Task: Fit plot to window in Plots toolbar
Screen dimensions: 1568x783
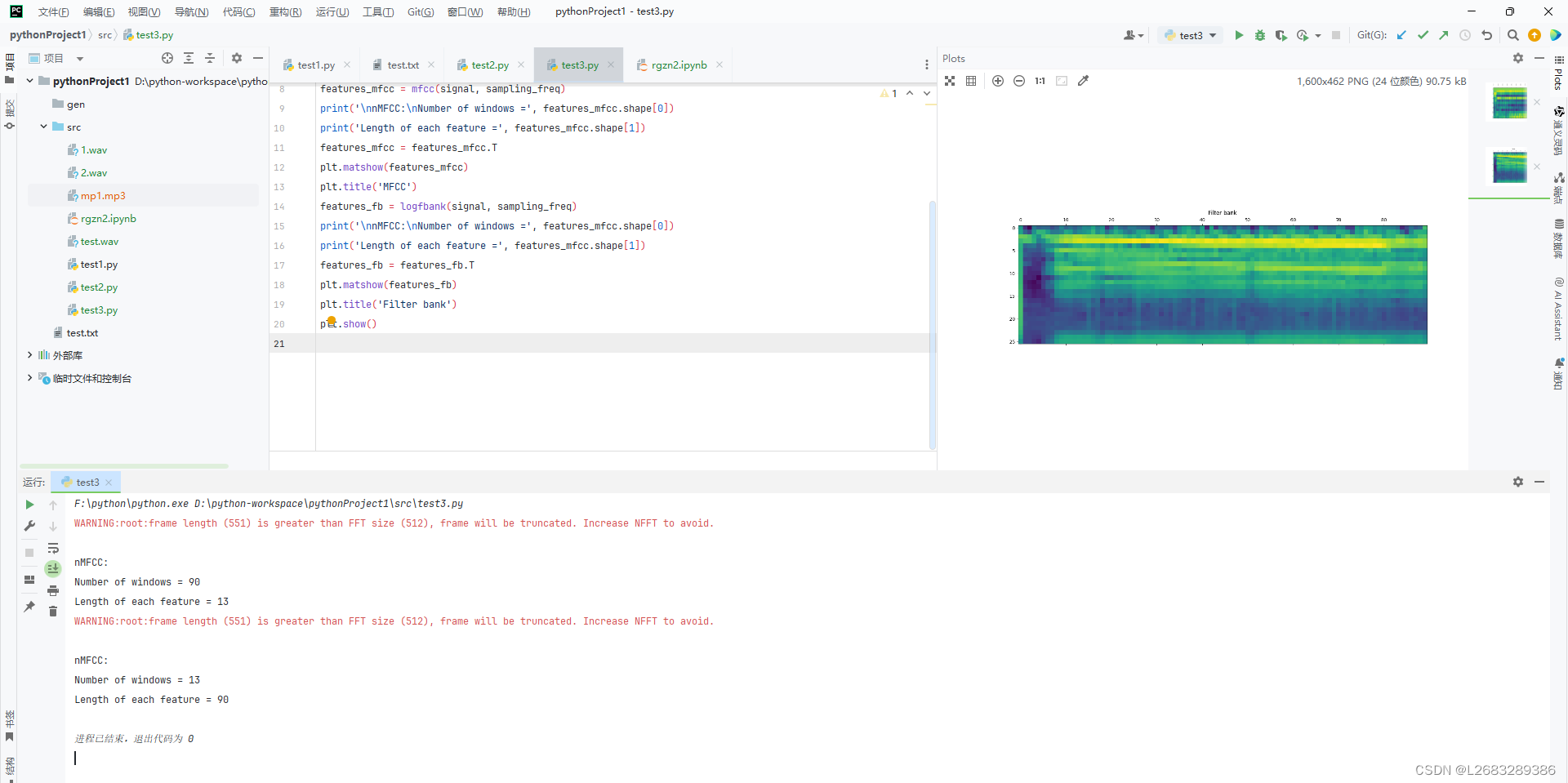Action: pyautogui.click(x=950, y=81)
